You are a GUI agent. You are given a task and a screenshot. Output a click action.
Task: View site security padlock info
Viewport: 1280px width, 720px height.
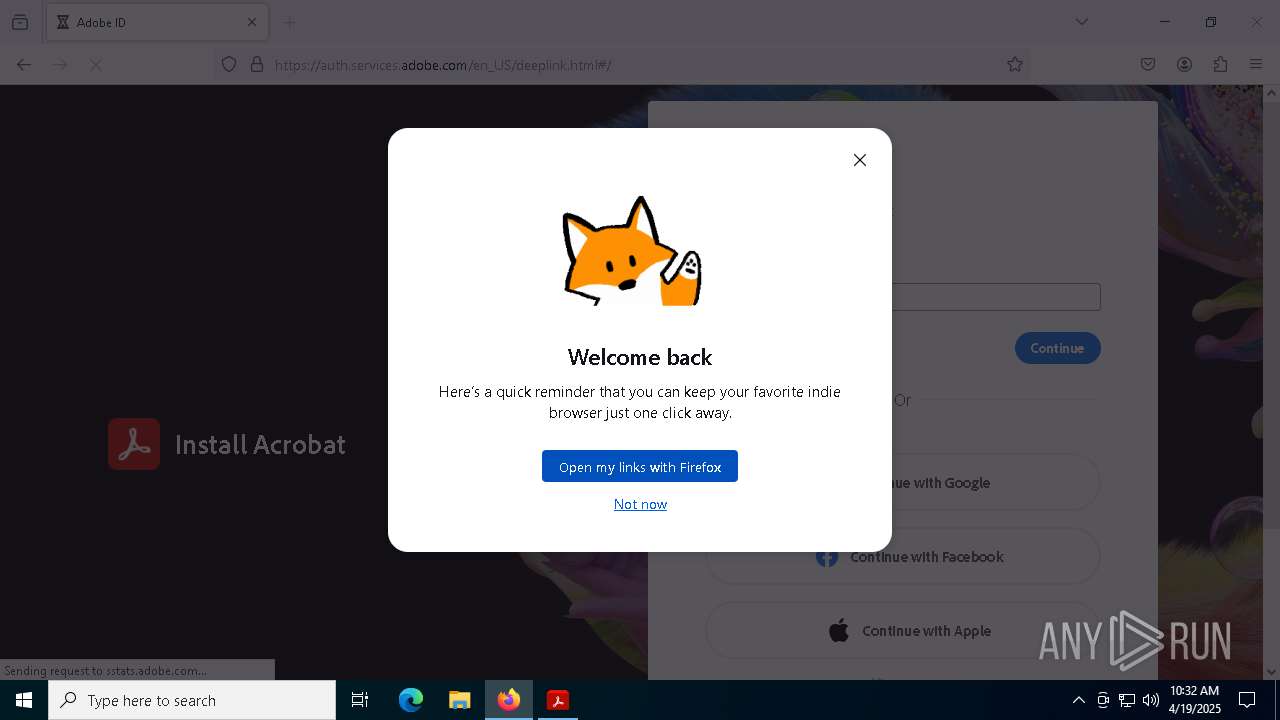coord(257,64)
